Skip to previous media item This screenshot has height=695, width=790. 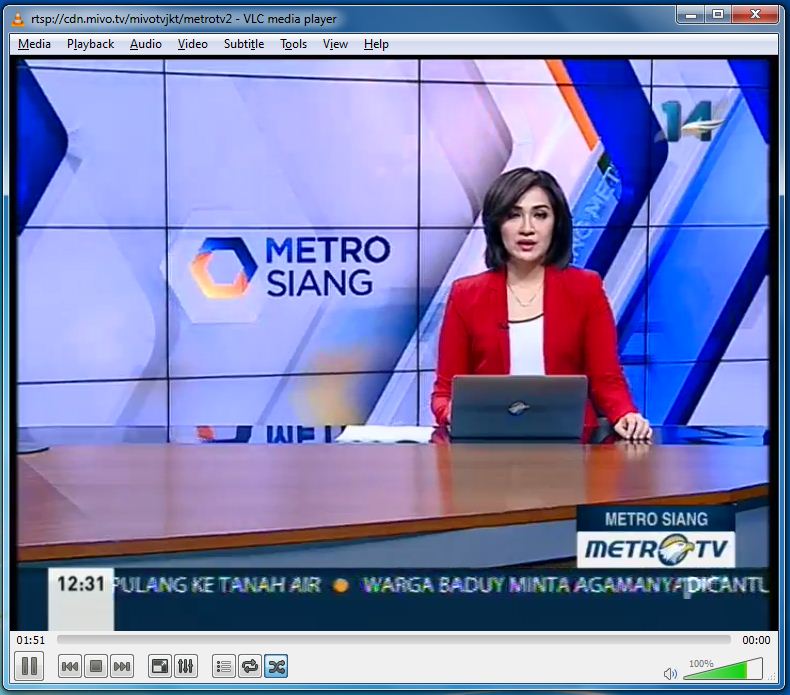pyautogui.click(x=70, y=667)
